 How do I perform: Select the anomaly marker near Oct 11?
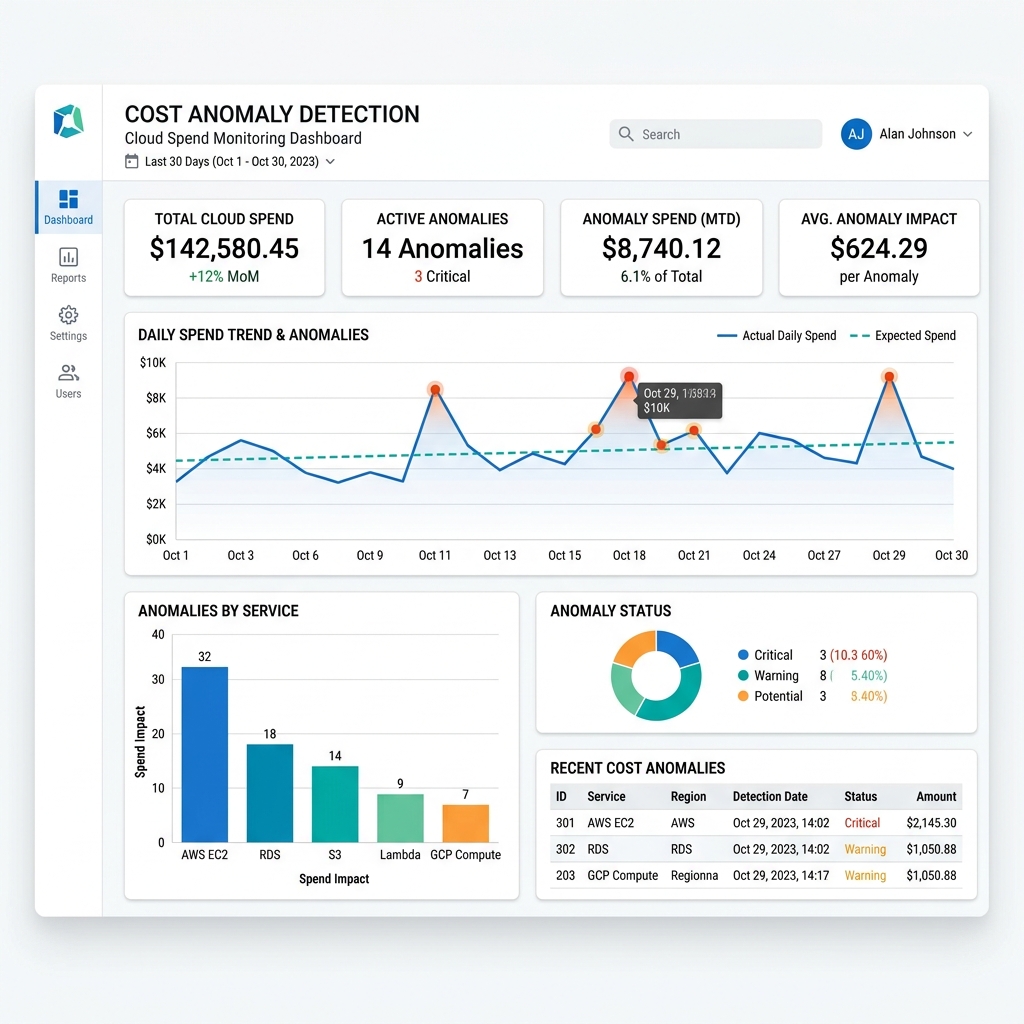(x=435, y=390)
